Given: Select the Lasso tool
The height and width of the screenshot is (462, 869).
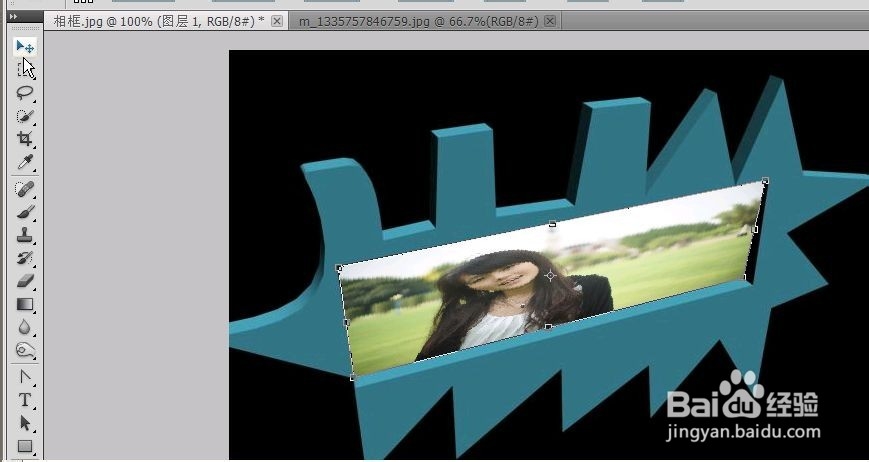Looking at the screenshot, I should 25,93.
